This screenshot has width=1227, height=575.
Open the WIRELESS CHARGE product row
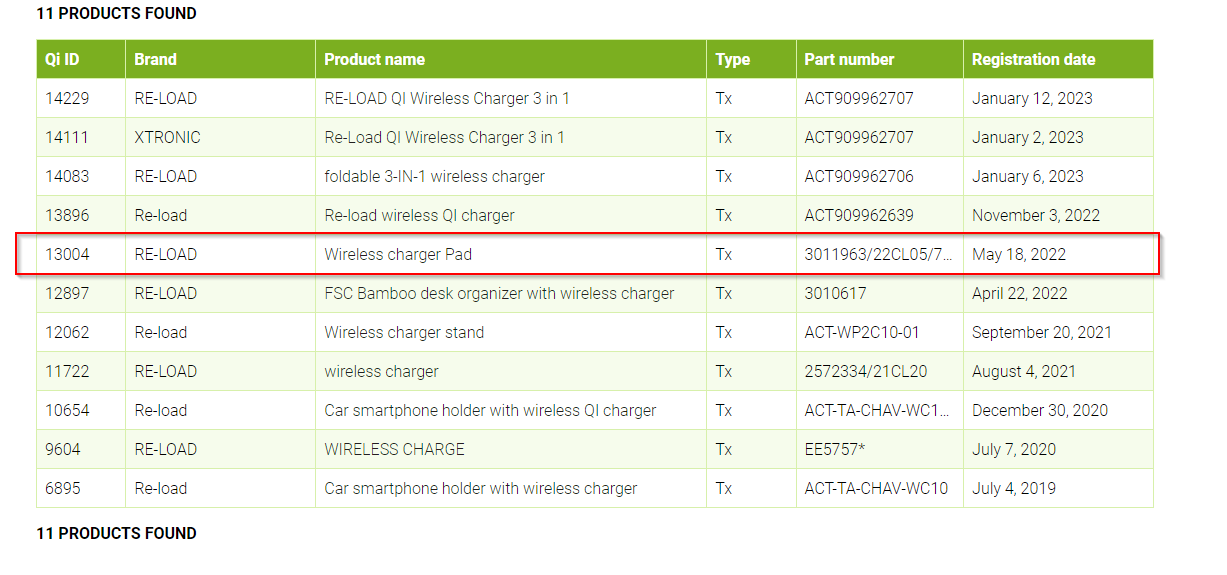(x=394, y=450)
